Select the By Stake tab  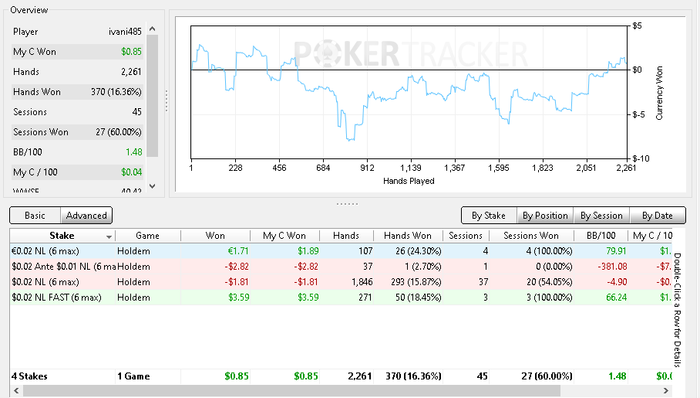488,216
